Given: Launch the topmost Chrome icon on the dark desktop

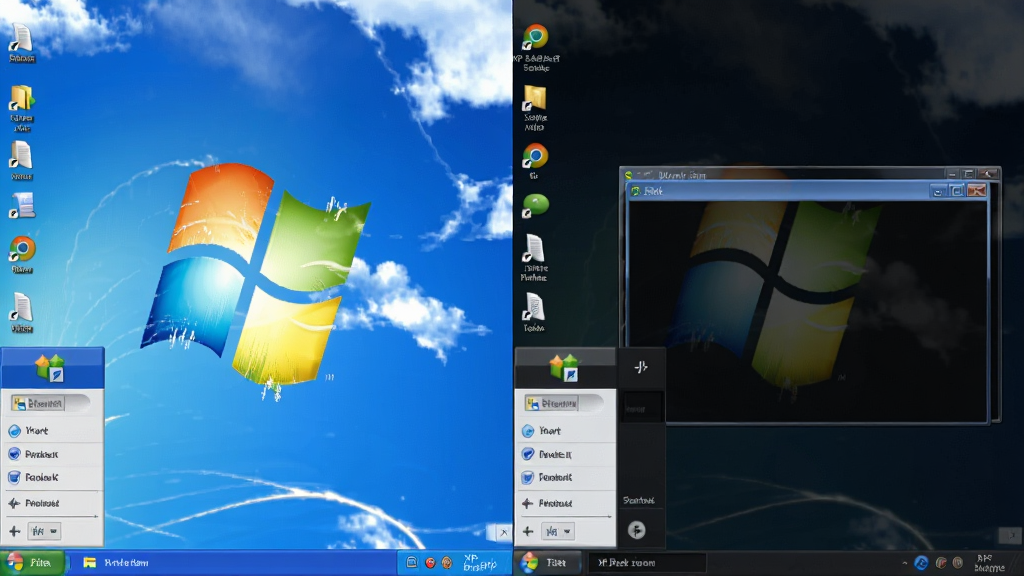Looking at the screenshot, I should (536, 38).
